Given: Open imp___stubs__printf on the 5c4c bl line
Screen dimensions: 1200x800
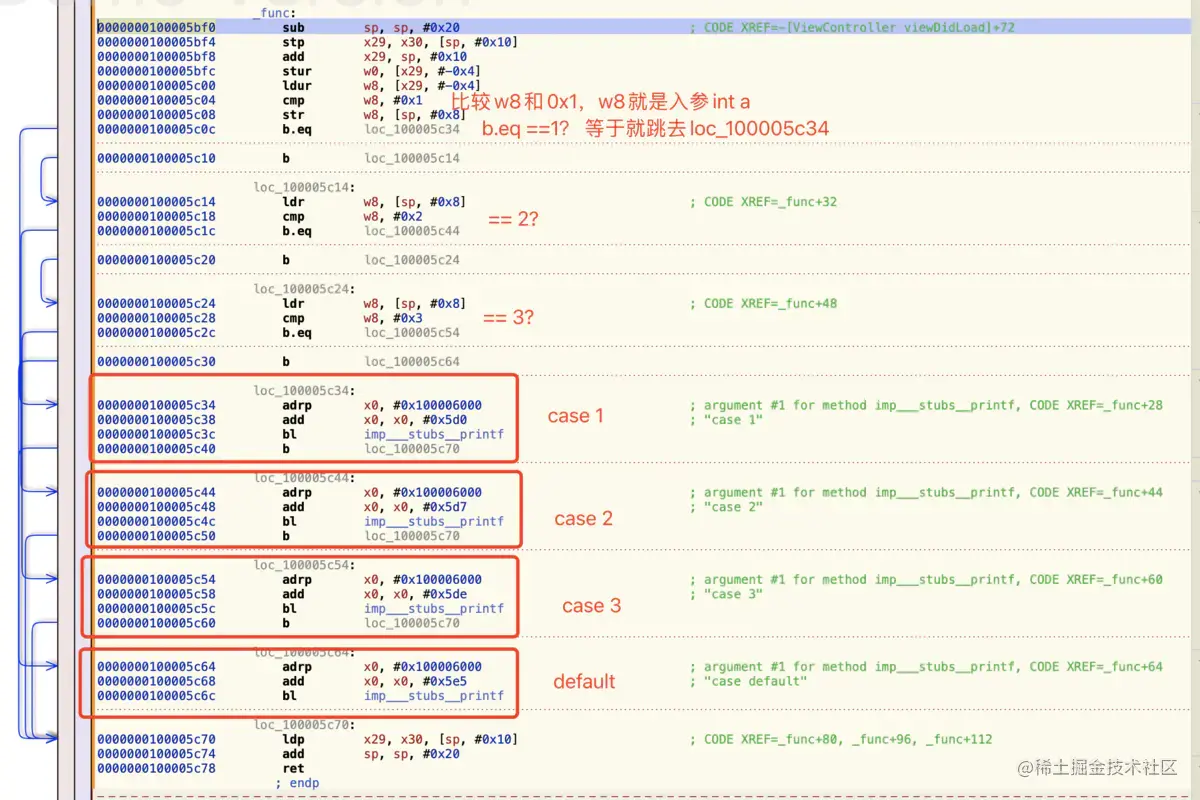Looking at the screenshot, I should (434, 522).
